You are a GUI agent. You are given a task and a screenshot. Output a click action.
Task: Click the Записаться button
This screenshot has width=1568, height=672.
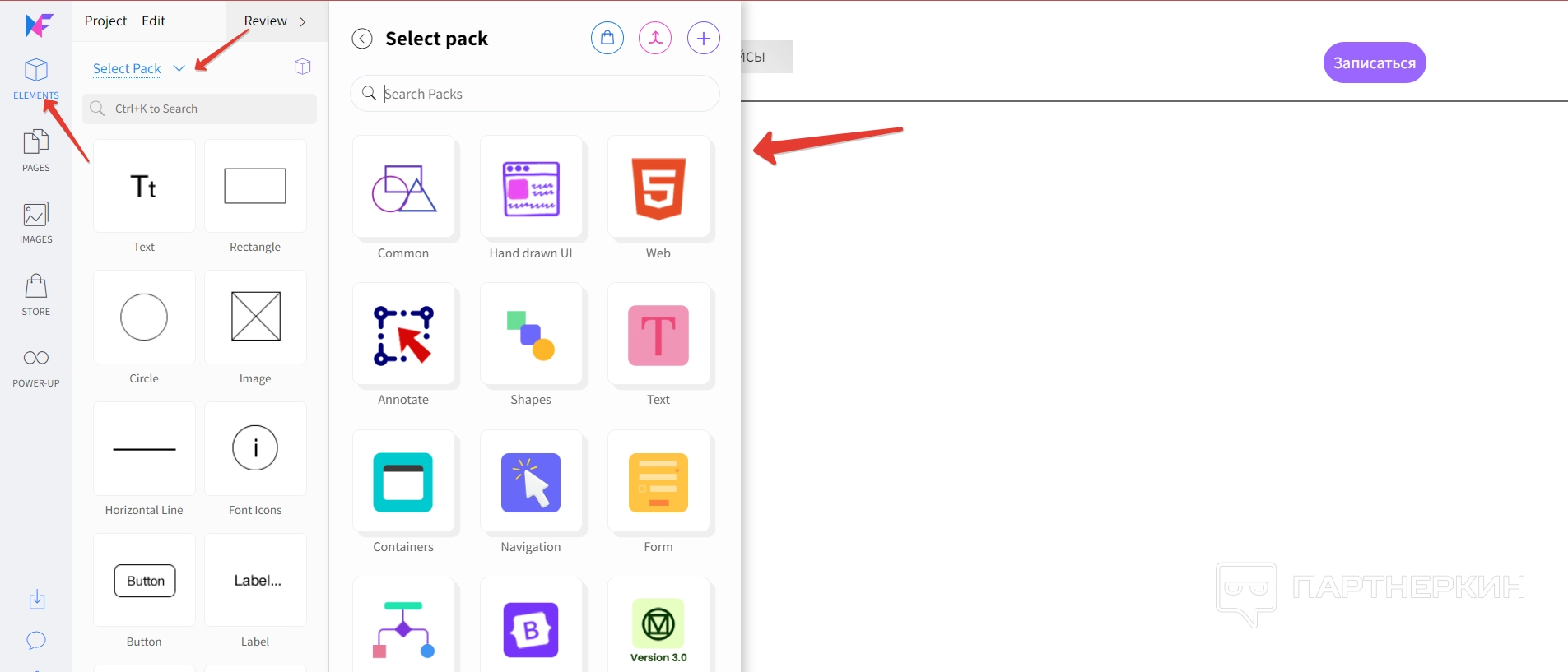pyautogui.click(x=1375, y=63)
